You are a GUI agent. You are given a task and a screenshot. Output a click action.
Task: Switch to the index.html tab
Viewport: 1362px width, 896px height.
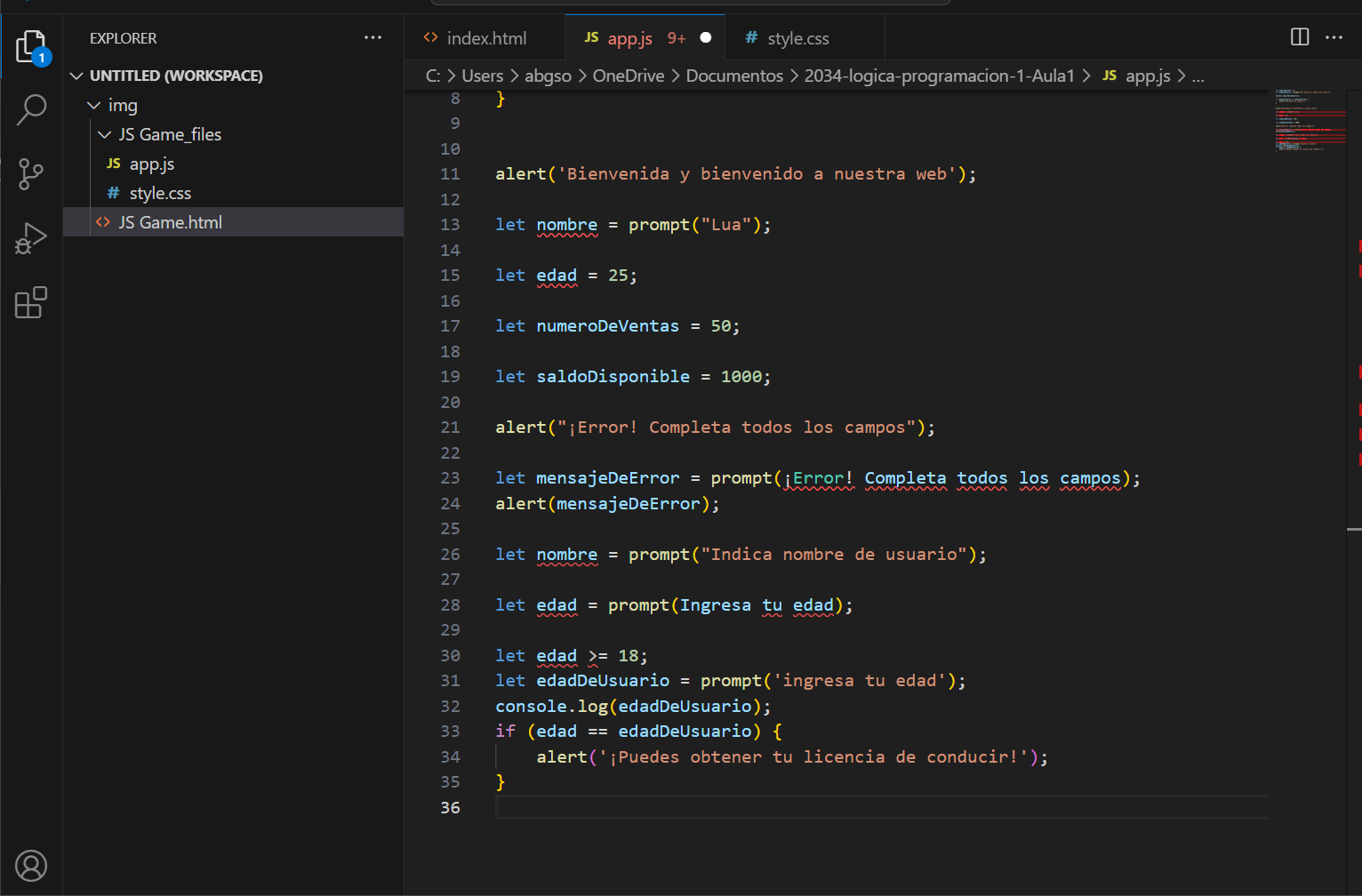[485, 38]
